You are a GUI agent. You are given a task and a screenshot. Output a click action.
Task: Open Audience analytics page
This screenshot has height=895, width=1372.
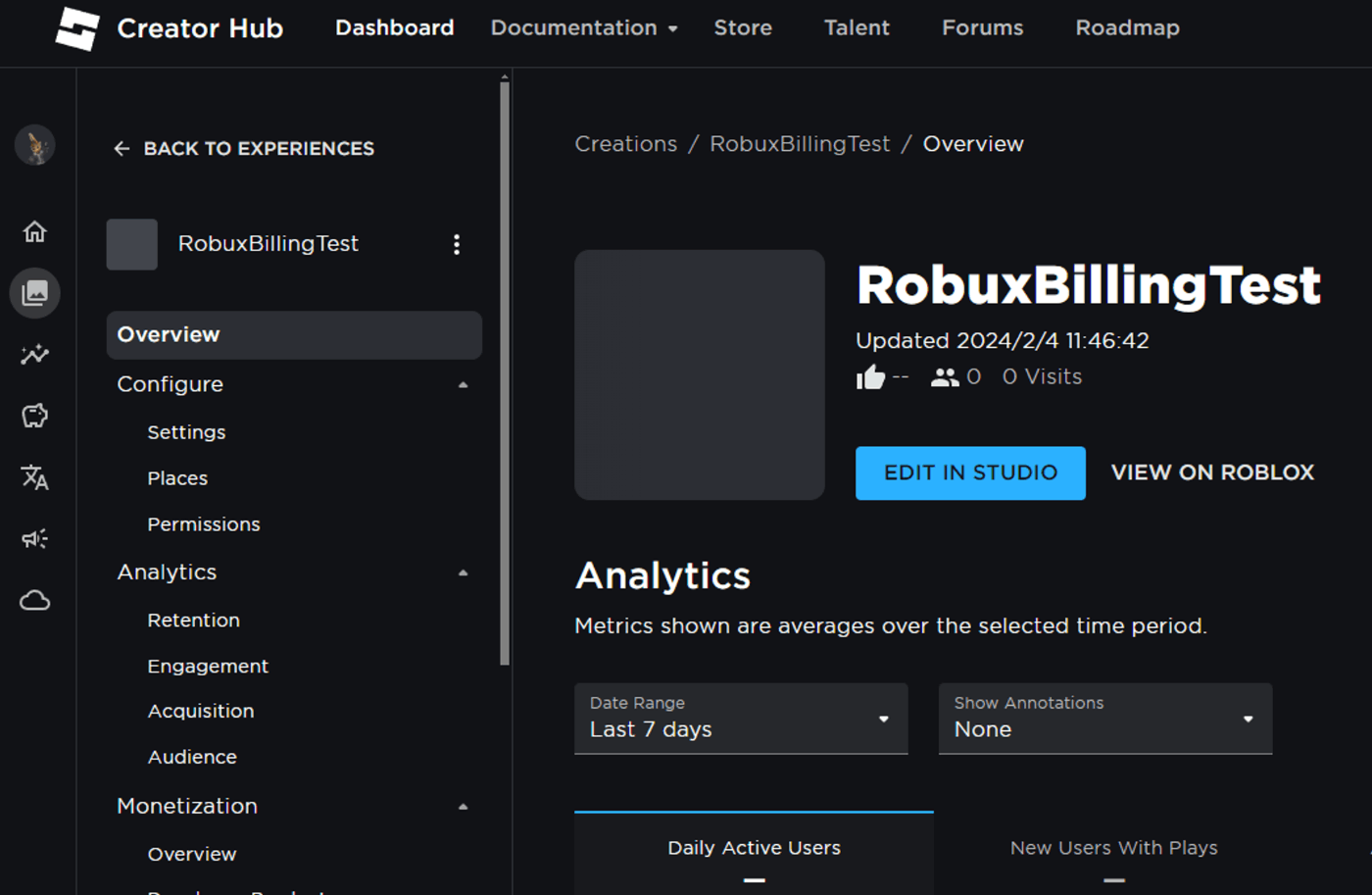tap(192, 758)
